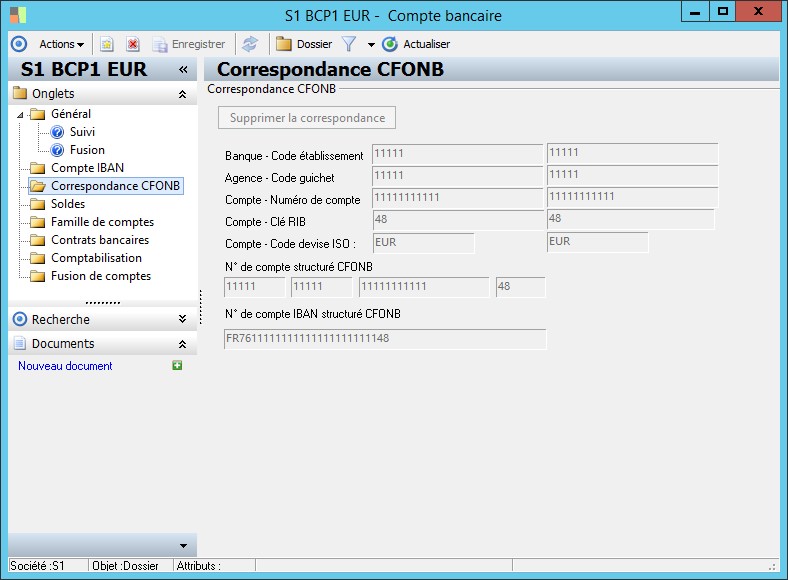
Task: Click the Actualiser refresh button
Action: point(416,44)
